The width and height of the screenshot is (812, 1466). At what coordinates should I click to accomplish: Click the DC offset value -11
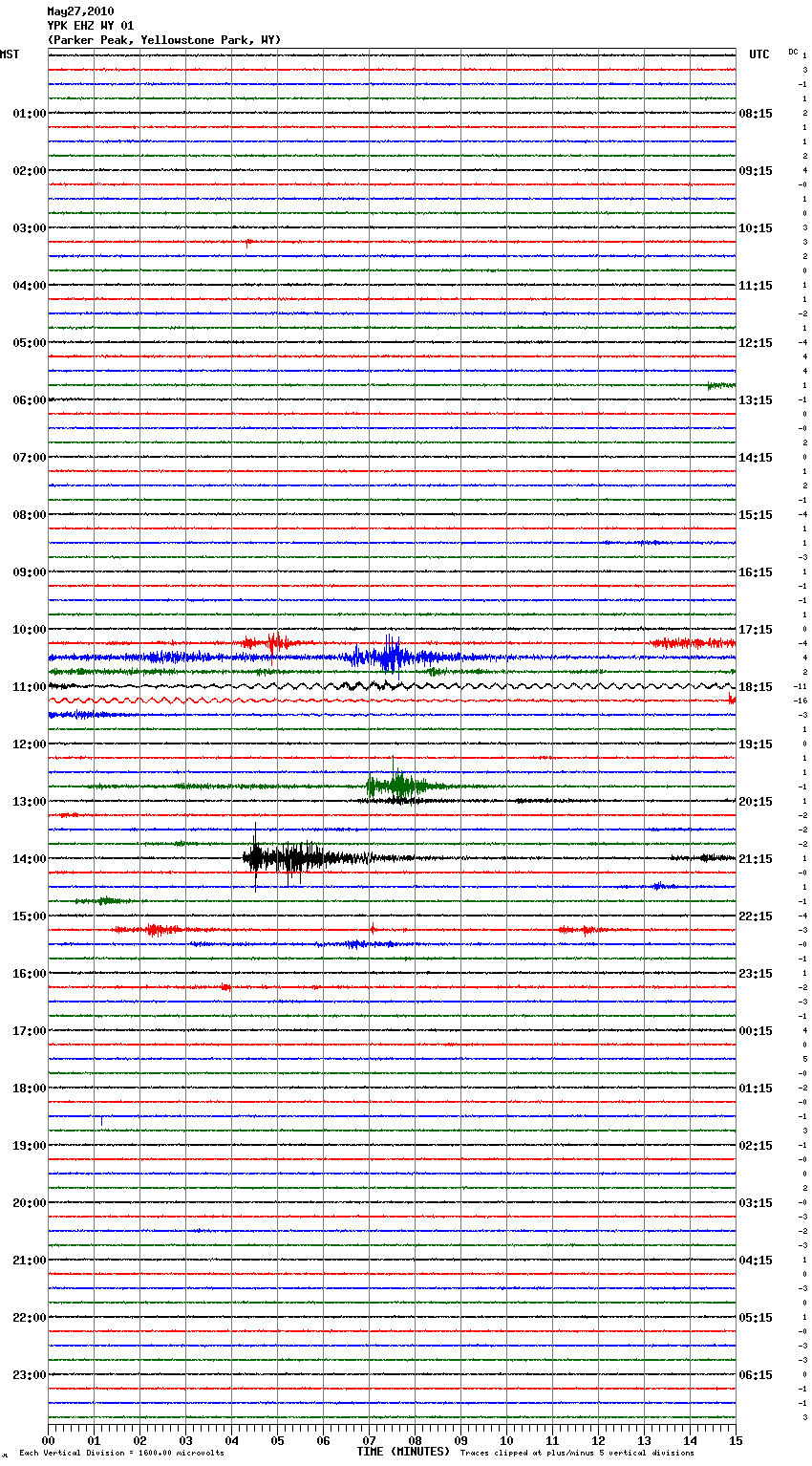tap(801, 687)
